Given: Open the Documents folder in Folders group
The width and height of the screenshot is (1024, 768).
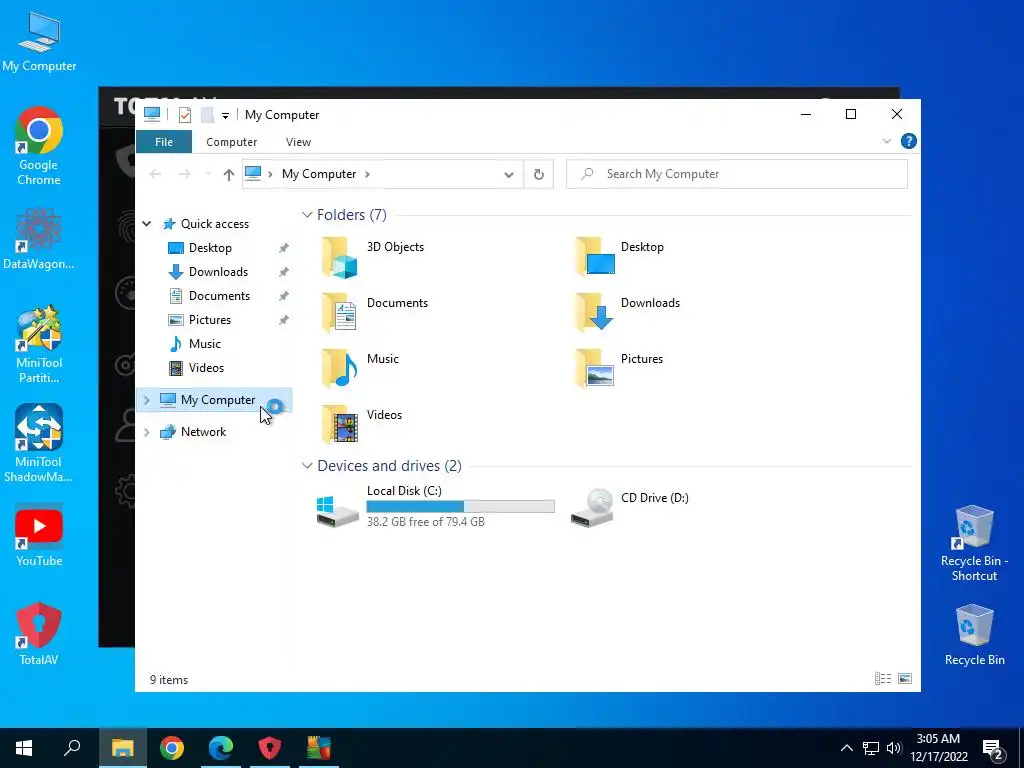Looking at the screenshot, I should [x=374, y=312].
